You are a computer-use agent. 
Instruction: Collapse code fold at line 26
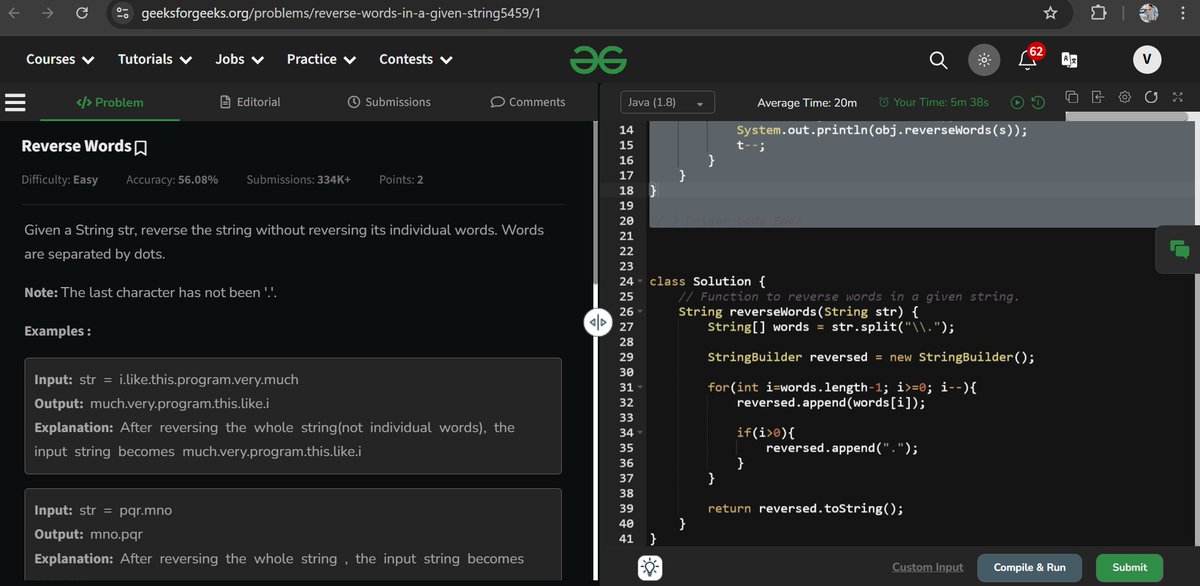coord(639,312)
